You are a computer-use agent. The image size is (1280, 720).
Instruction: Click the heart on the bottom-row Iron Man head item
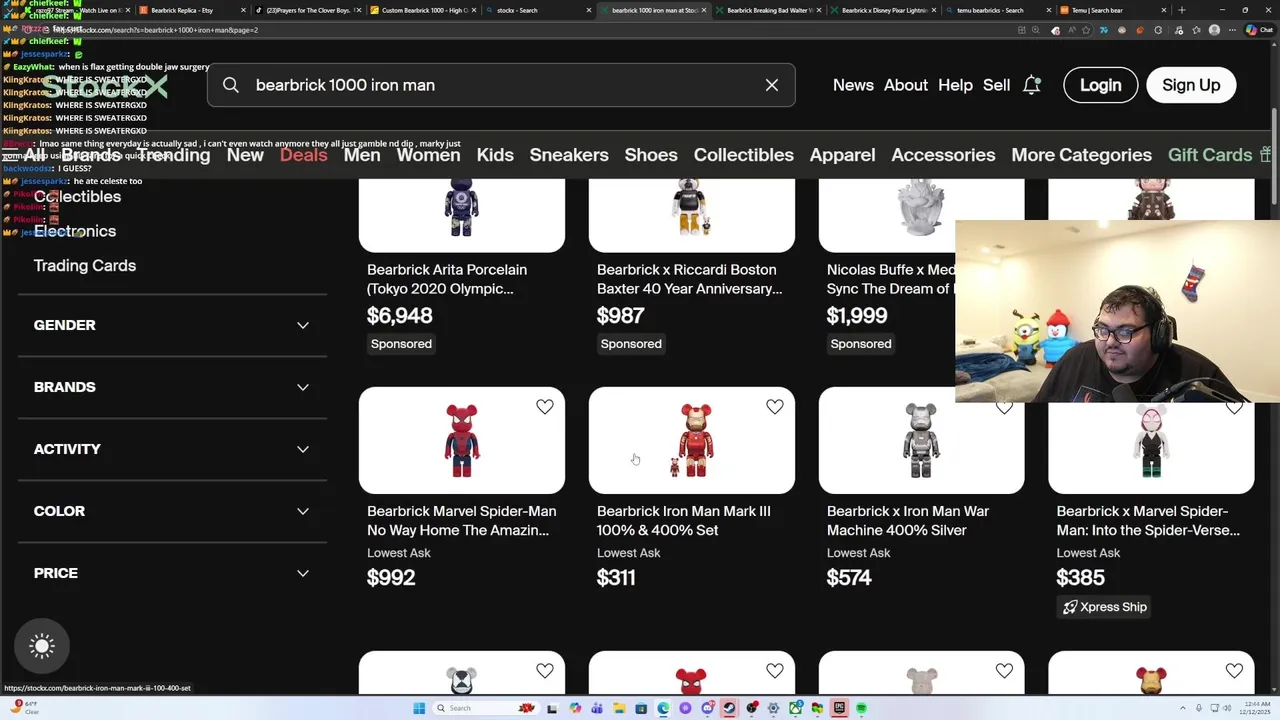(1234, 671)
